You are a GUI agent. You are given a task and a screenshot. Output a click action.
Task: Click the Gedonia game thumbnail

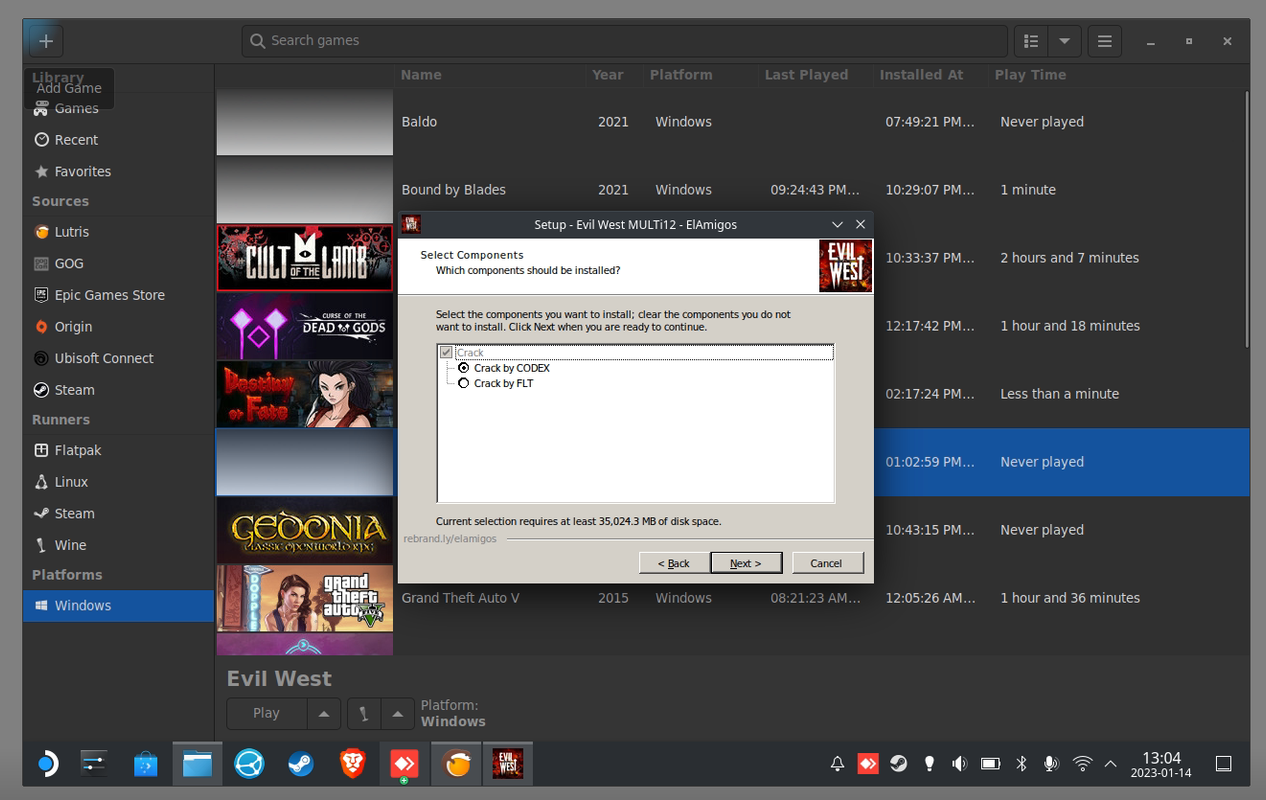click(x=305, y=530)
